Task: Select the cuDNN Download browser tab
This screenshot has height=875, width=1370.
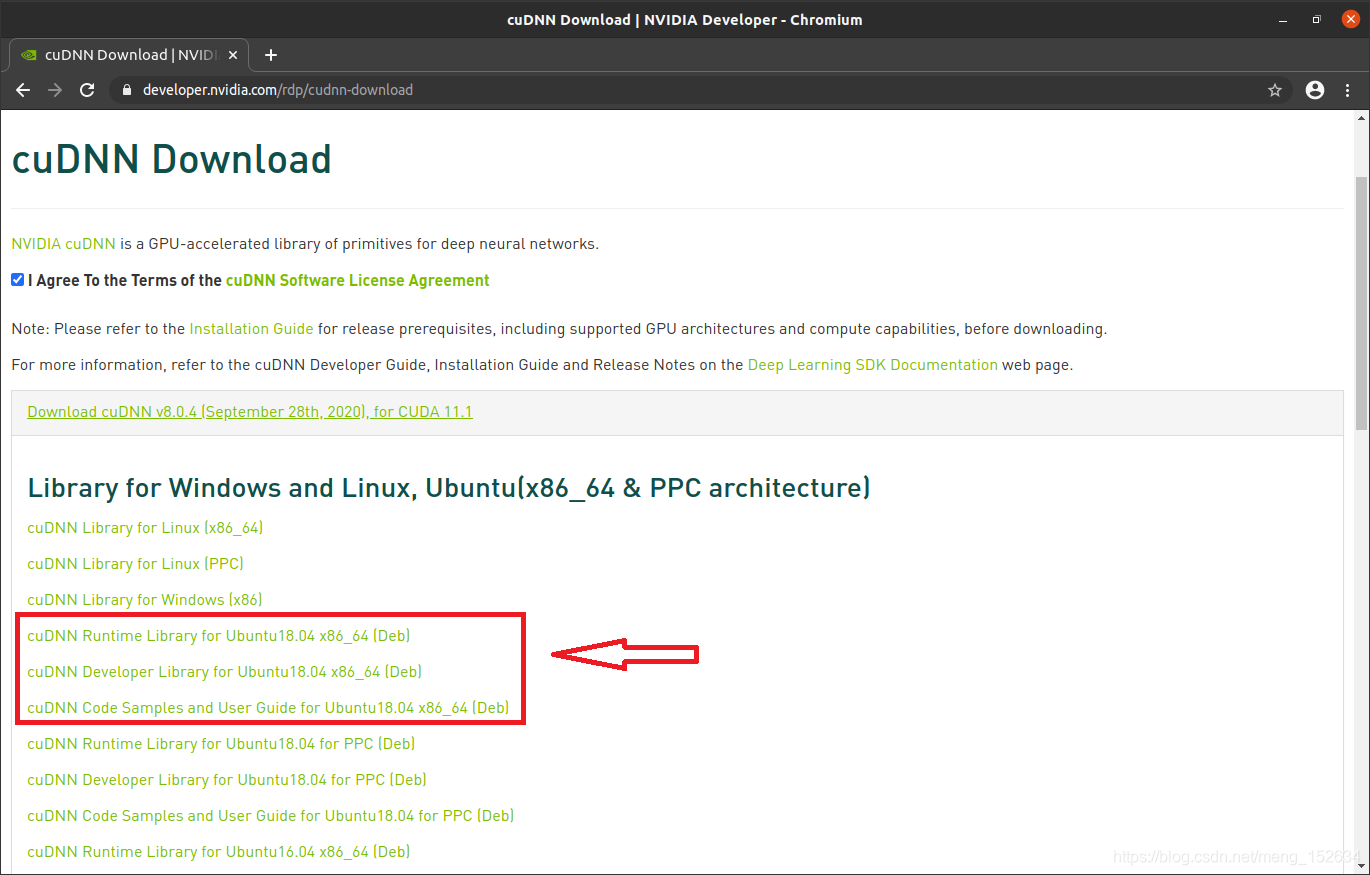Action: coord(130,55)
